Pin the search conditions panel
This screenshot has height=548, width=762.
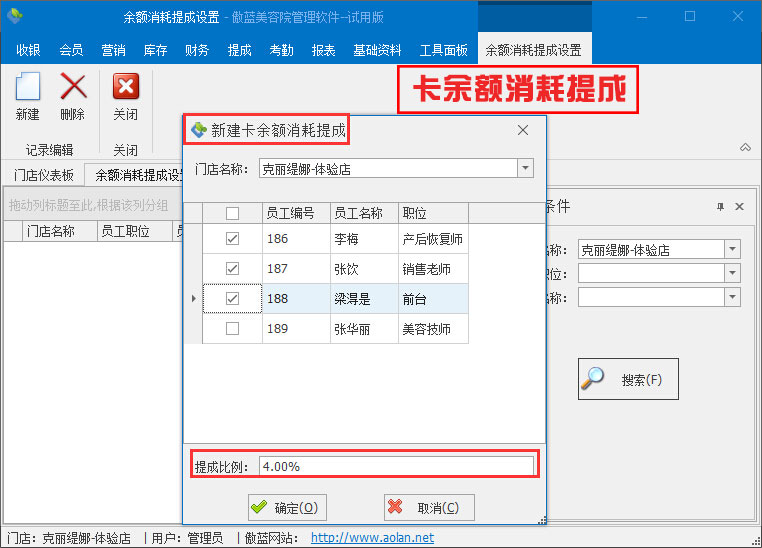[x=720, y=206]
